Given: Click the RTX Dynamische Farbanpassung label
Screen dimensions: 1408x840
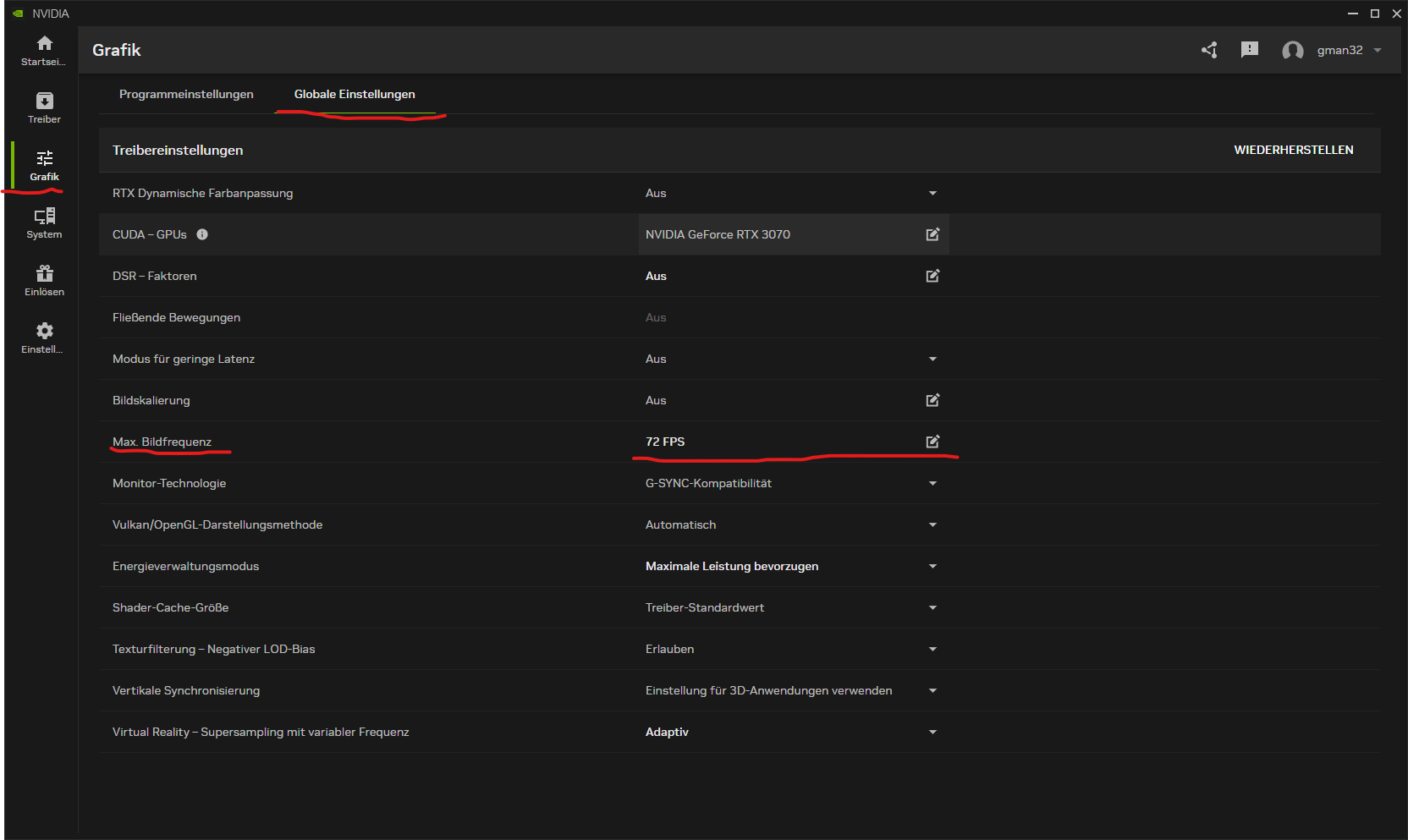Looking at the screenshot, I should click(x=202, y=193).
